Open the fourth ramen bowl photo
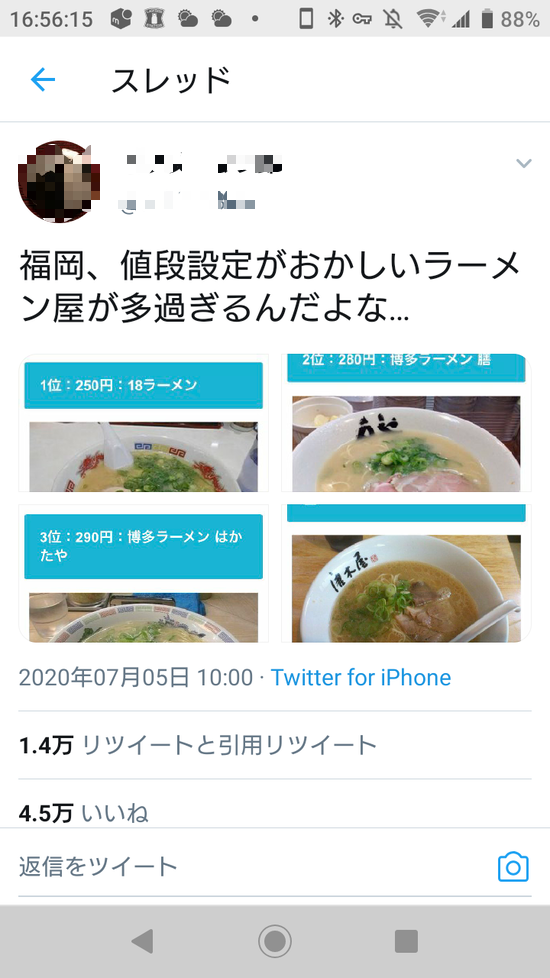The image size is (550, 978). (x=406, y=573)
